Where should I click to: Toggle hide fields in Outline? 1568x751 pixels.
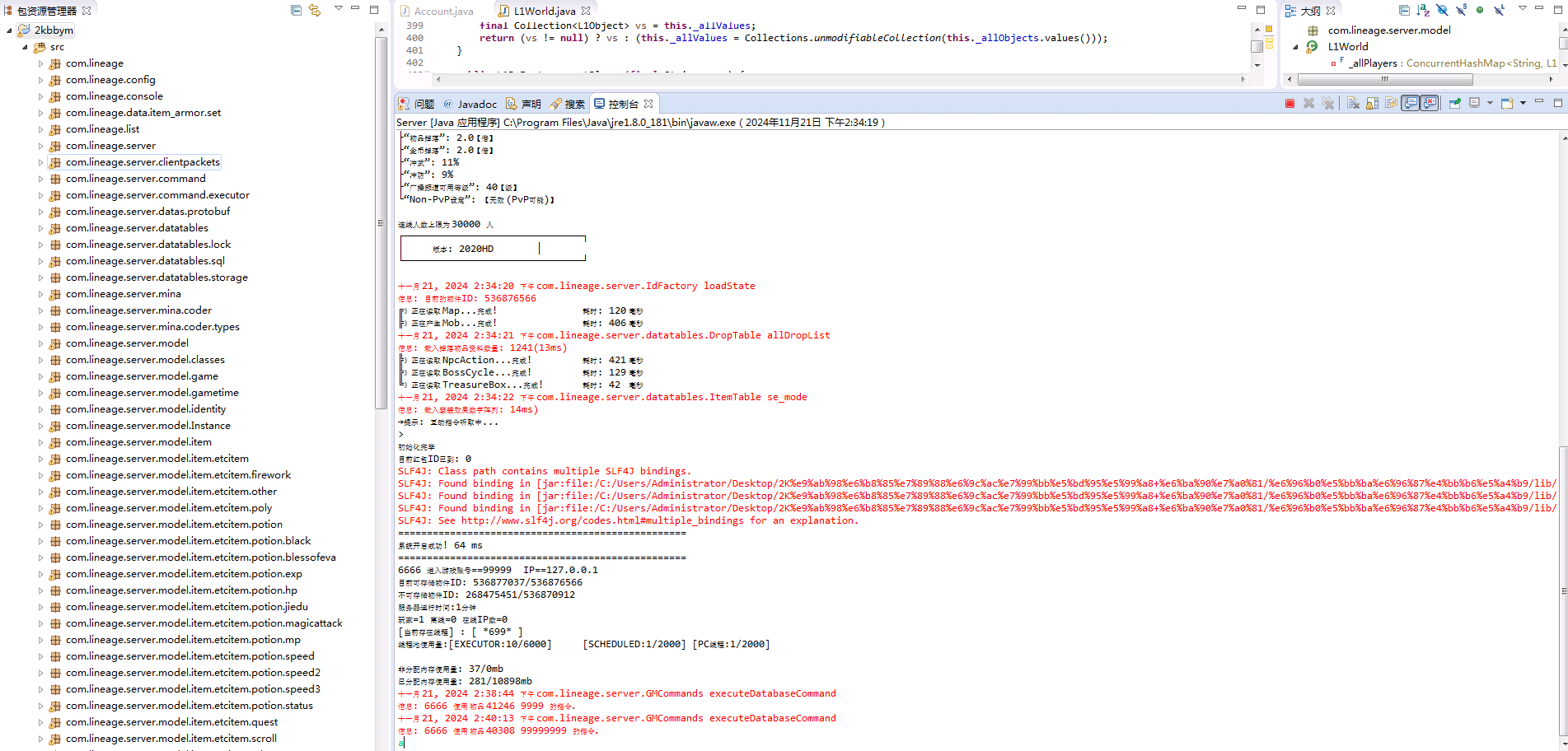(1442, 10)
